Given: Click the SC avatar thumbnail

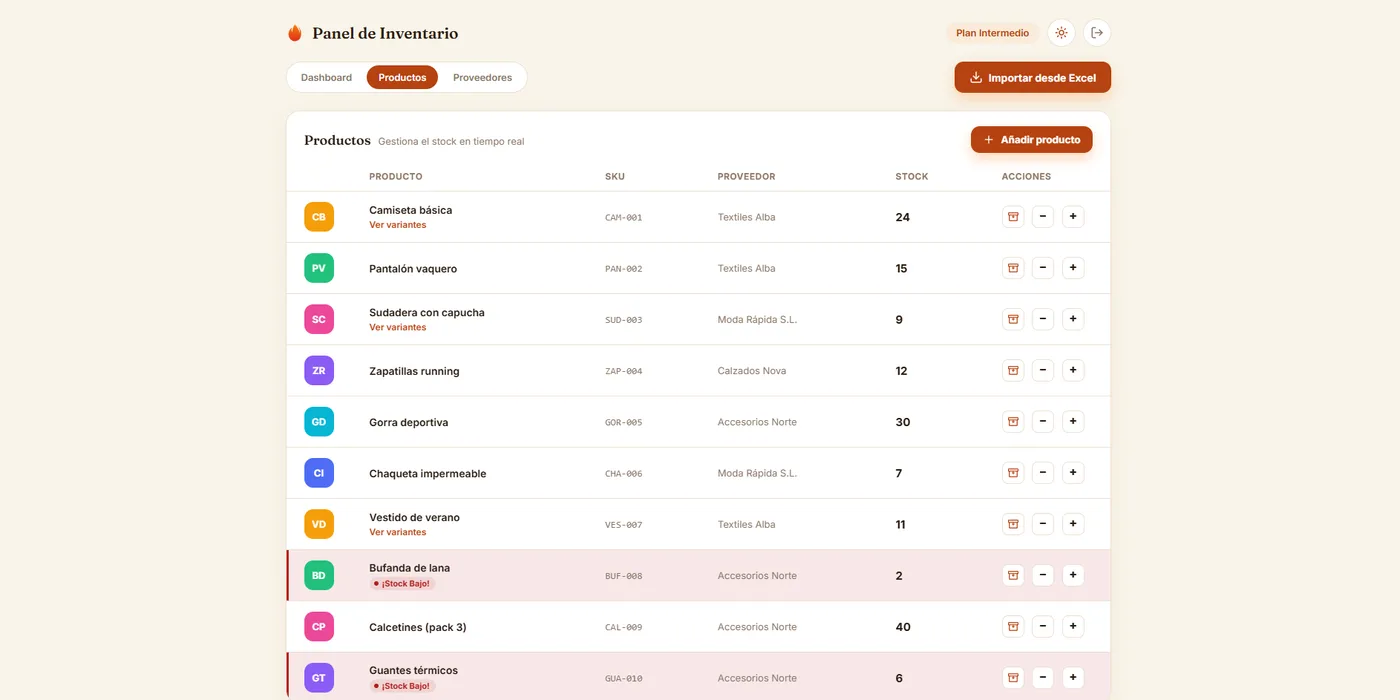Looking at the screenshot, I should click(319, 319).
